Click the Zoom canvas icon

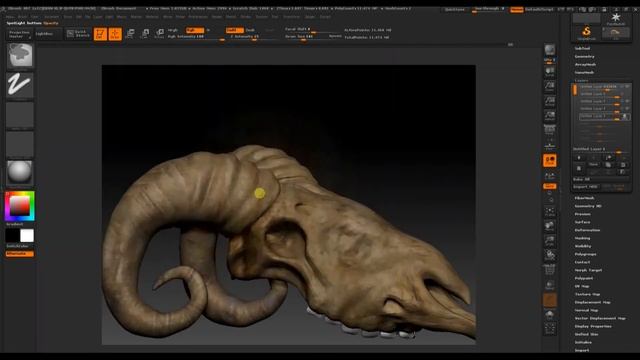click(550, 86)
